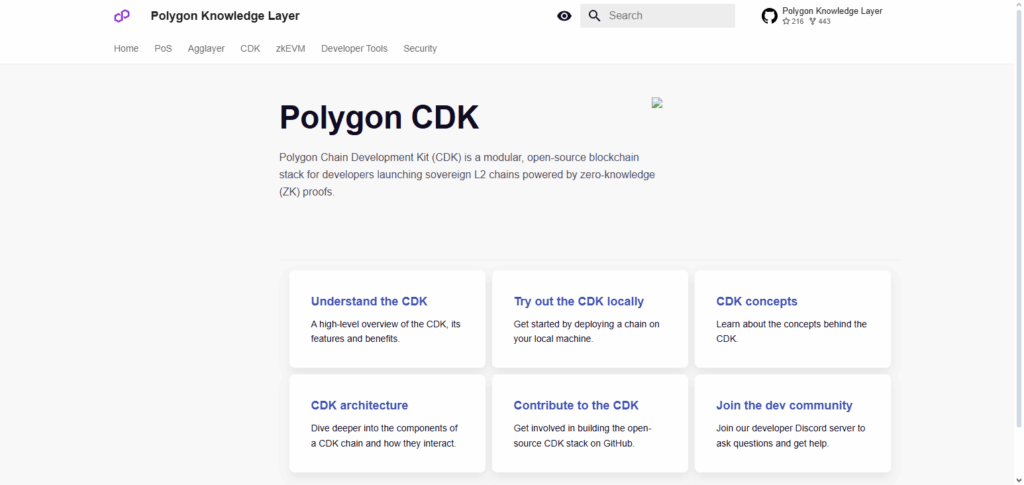
Task: Open the Understand the CDK card
Action: tap(387, 319)
